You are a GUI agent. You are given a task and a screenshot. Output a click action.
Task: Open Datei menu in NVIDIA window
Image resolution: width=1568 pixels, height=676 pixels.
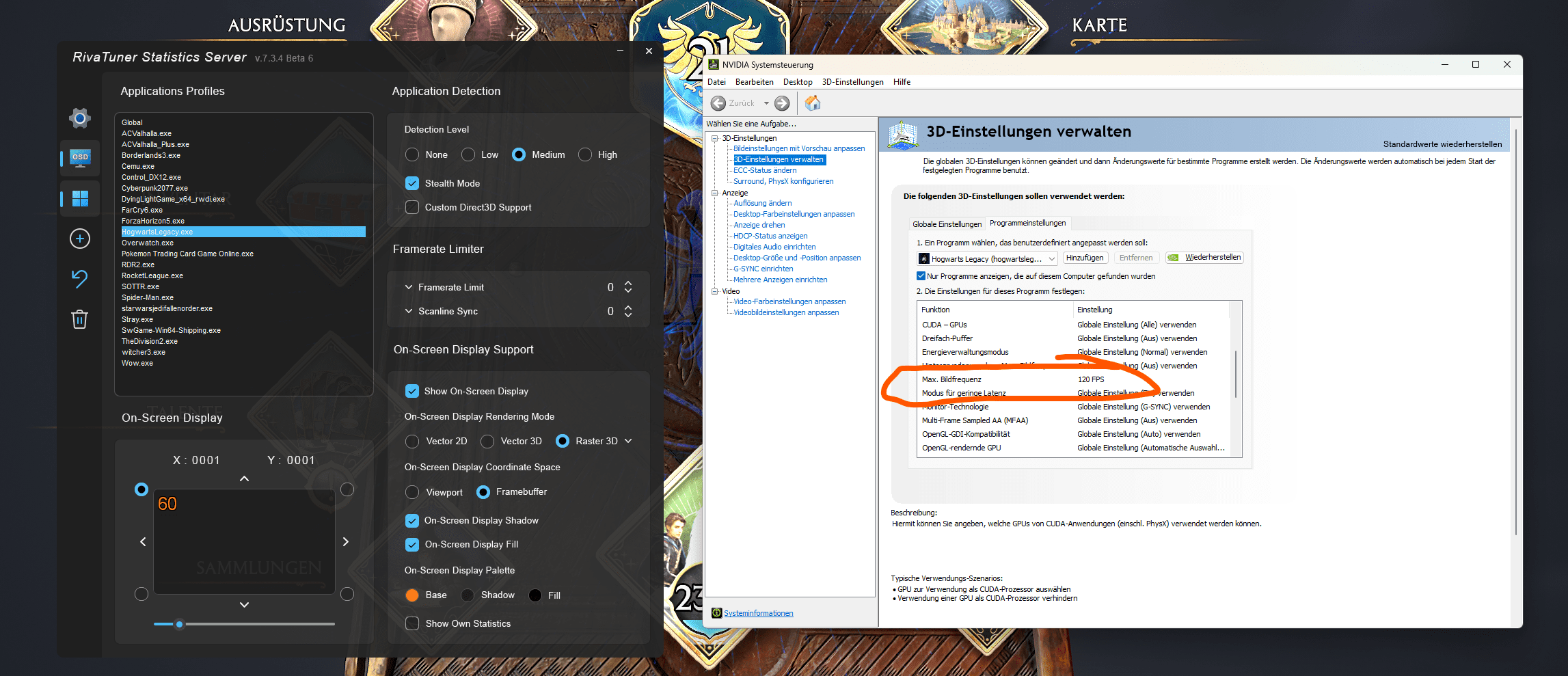click(x=716, y=82)
